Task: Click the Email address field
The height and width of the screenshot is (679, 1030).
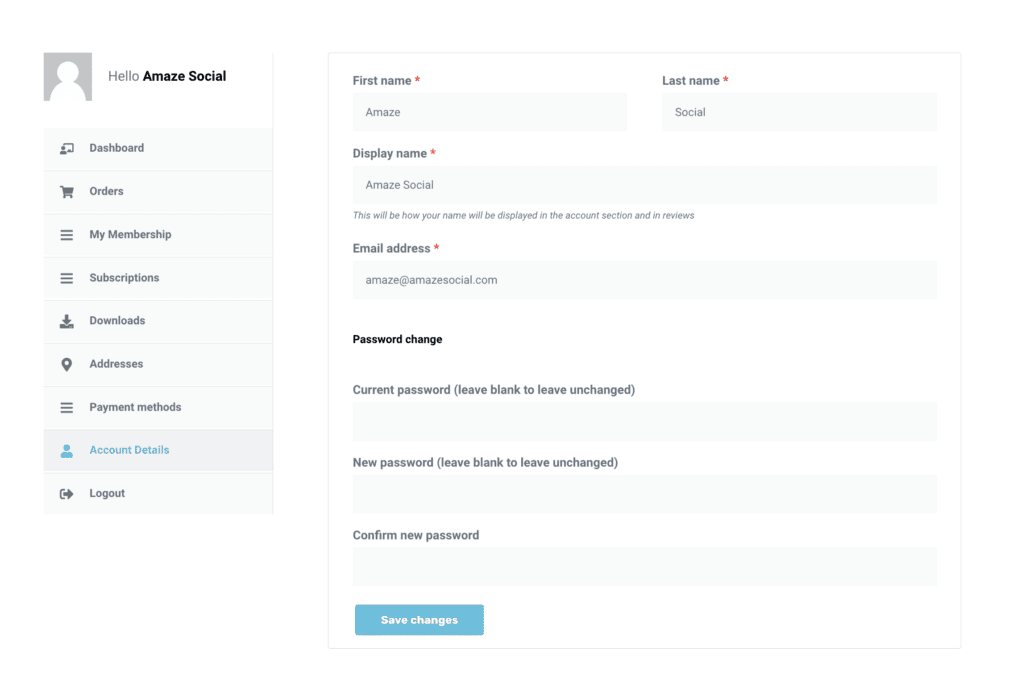Action: point(645,280)
